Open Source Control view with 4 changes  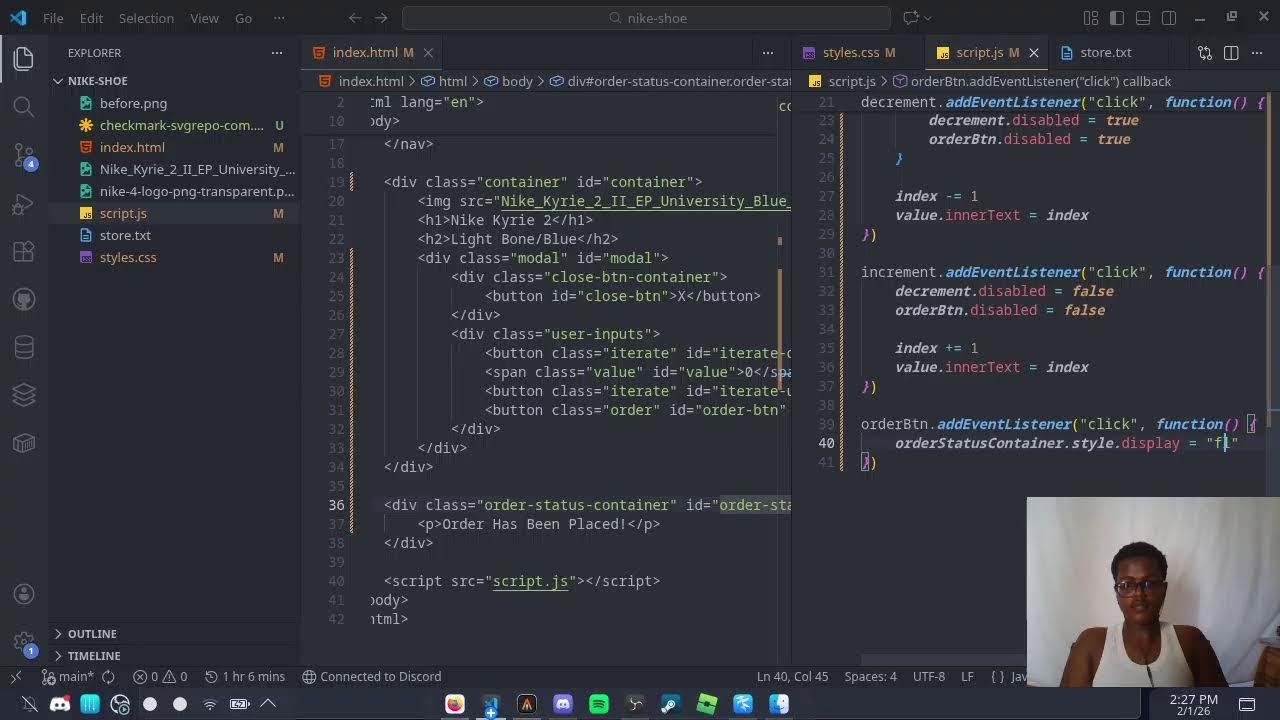coord(24,155)
